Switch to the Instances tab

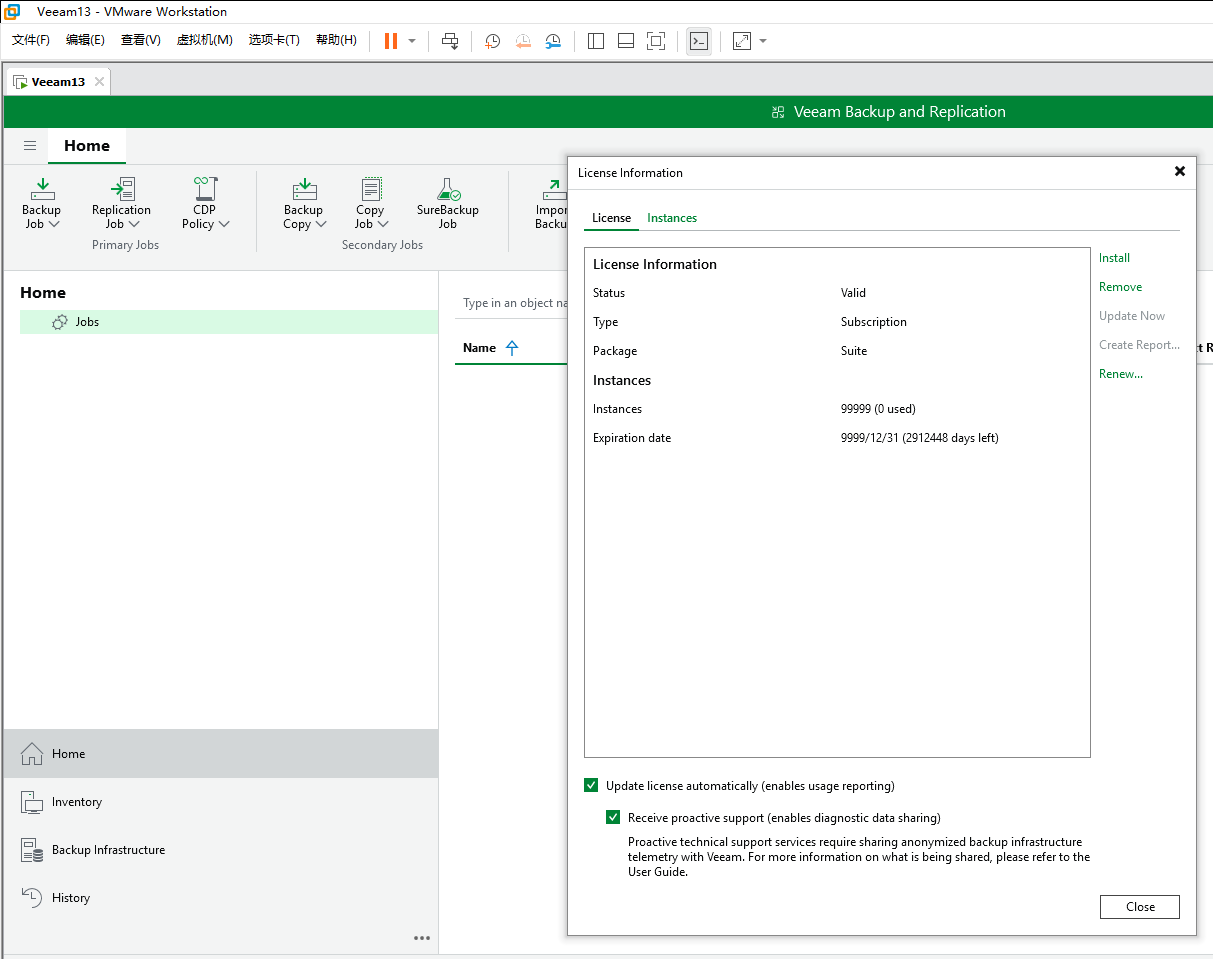[672, 218]
